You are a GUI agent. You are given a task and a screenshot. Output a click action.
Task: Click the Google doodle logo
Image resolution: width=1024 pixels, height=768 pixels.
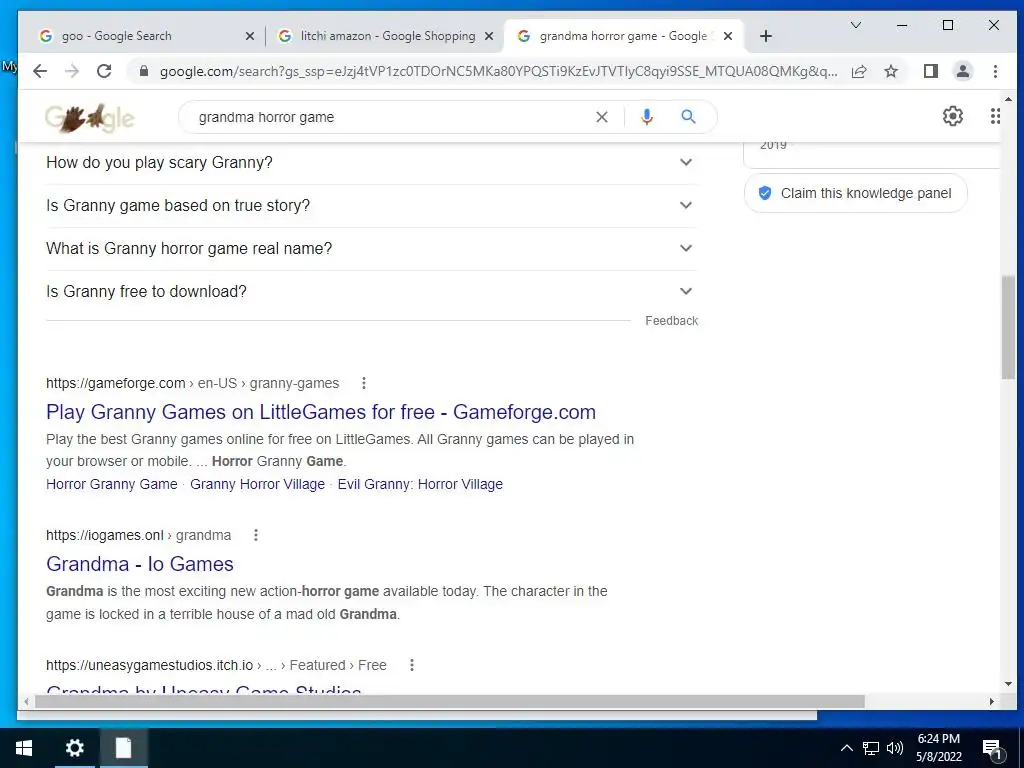pos(89,118)
